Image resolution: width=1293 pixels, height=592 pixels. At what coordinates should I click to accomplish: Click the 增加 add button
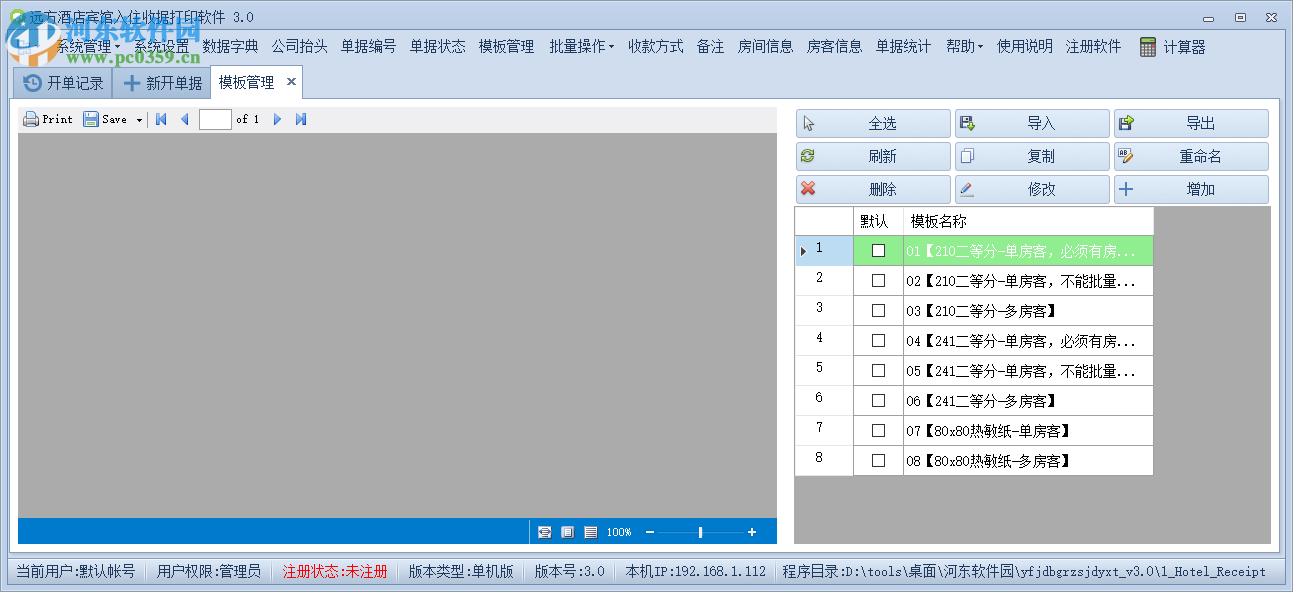coord(1191,190)
